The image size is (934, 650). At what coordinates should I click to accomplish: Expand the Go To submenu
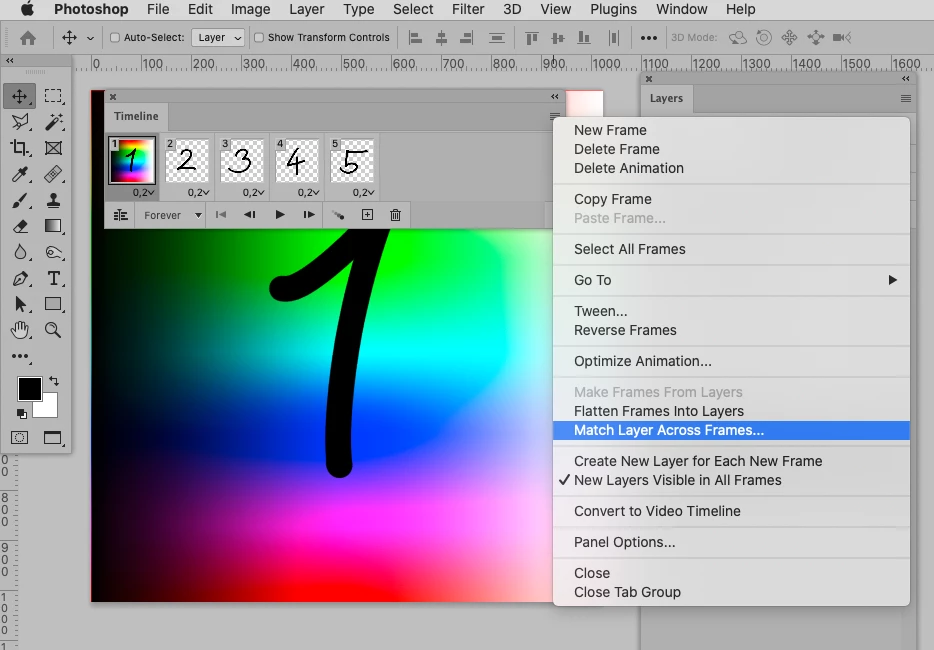731,280
